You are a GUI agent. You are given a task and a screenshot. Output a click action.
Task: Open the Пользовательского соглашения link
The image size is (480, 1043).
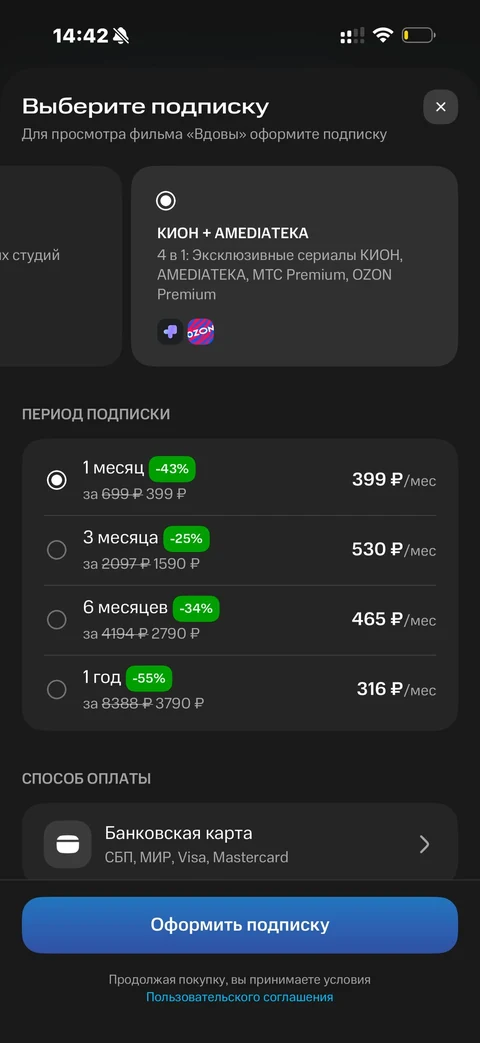point(239,997)
